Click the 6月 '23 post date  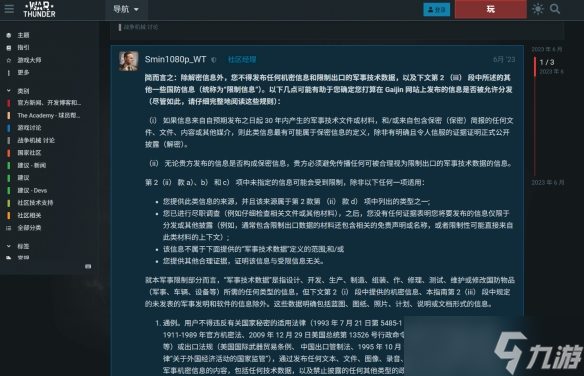point(504,60)
